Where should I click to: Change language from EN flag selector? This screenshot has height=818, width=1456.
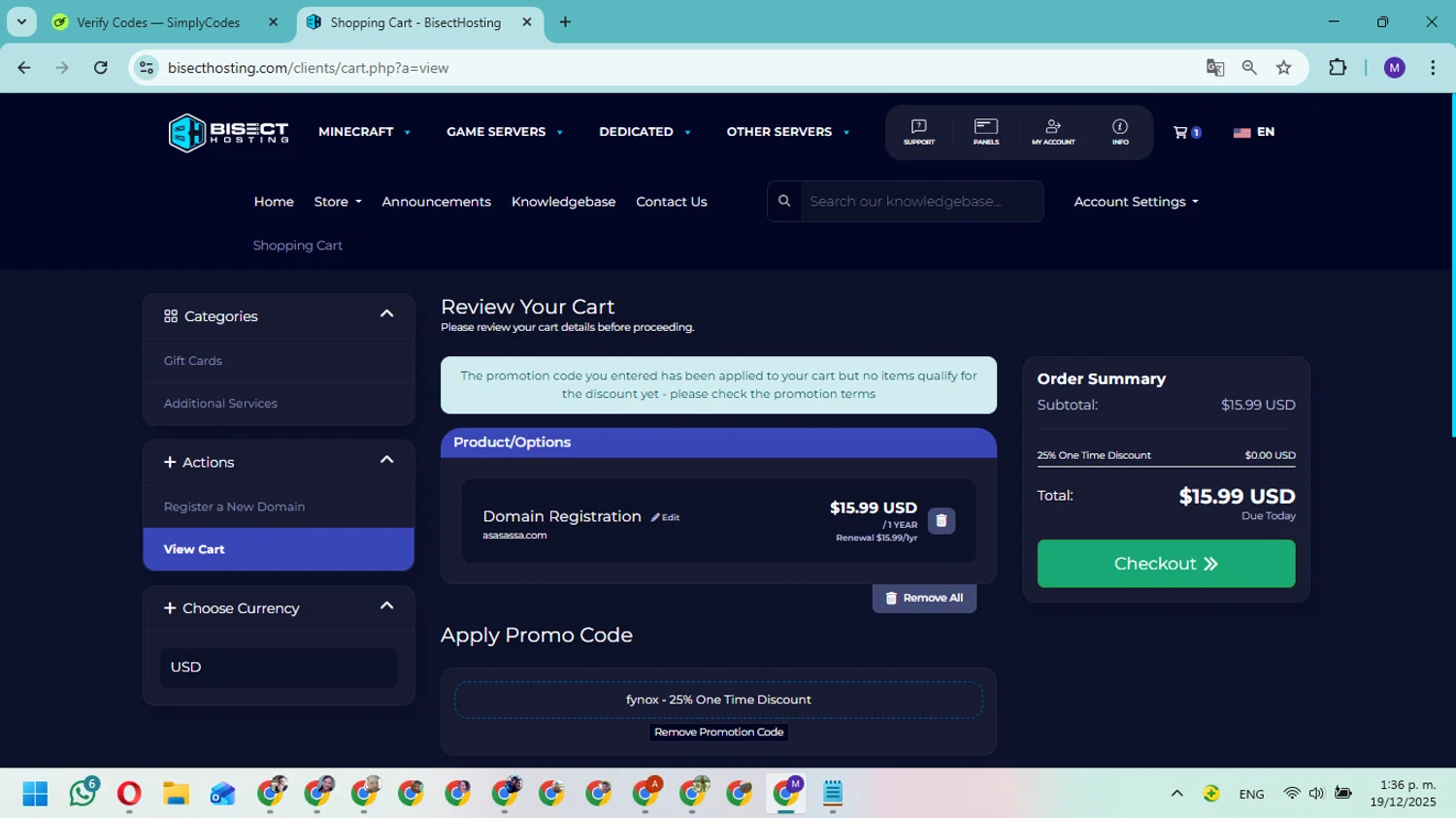coord(1253,132)
